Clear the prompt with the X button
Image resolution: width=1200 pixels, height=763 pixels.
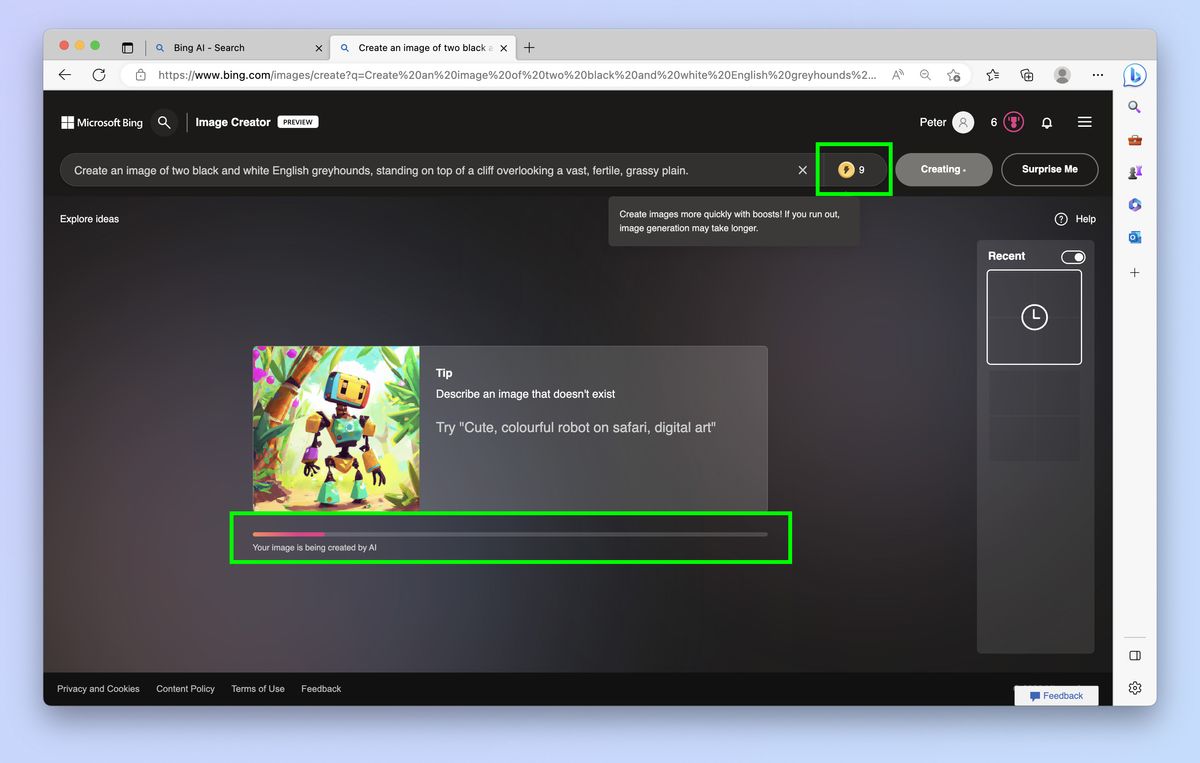point(803,170)
